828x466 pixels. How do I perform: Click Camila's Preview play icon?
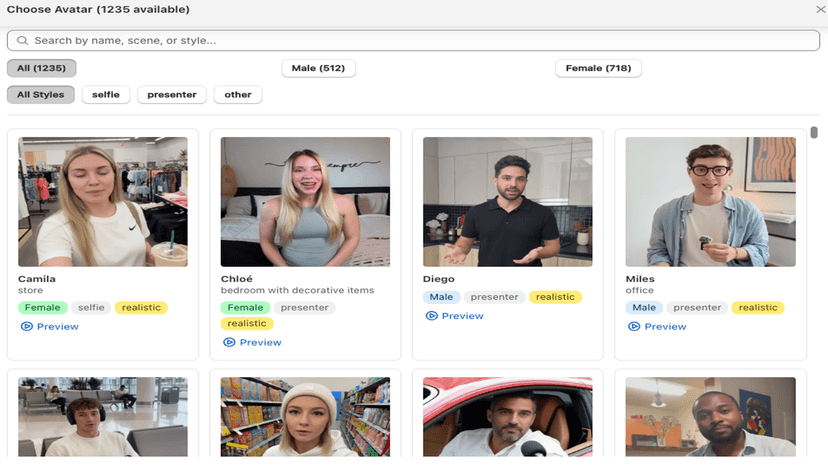(x=26, y=327)
